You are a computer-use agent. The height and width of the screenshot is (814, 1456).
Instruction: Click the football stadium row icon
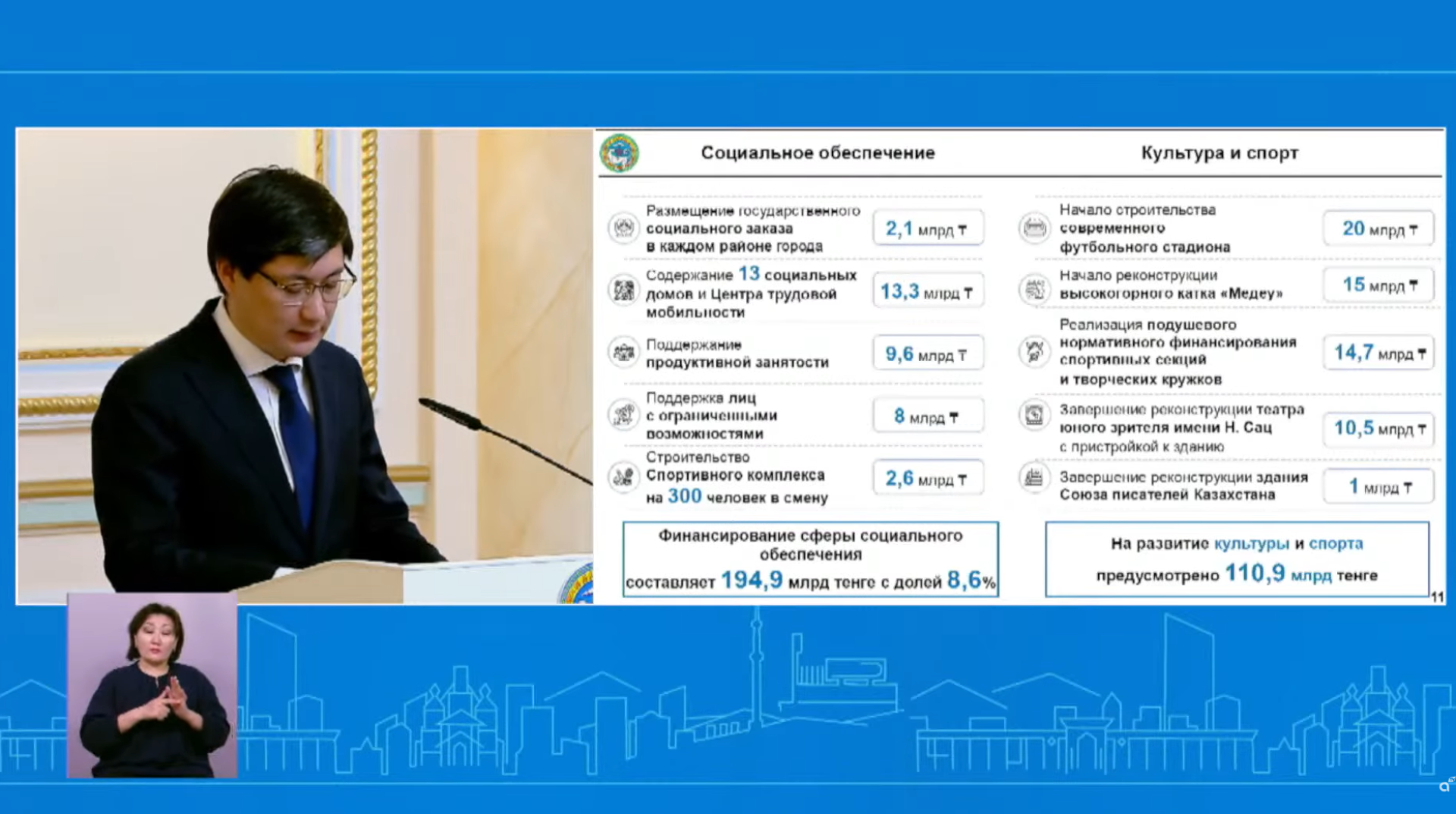tap(1034, 228)
